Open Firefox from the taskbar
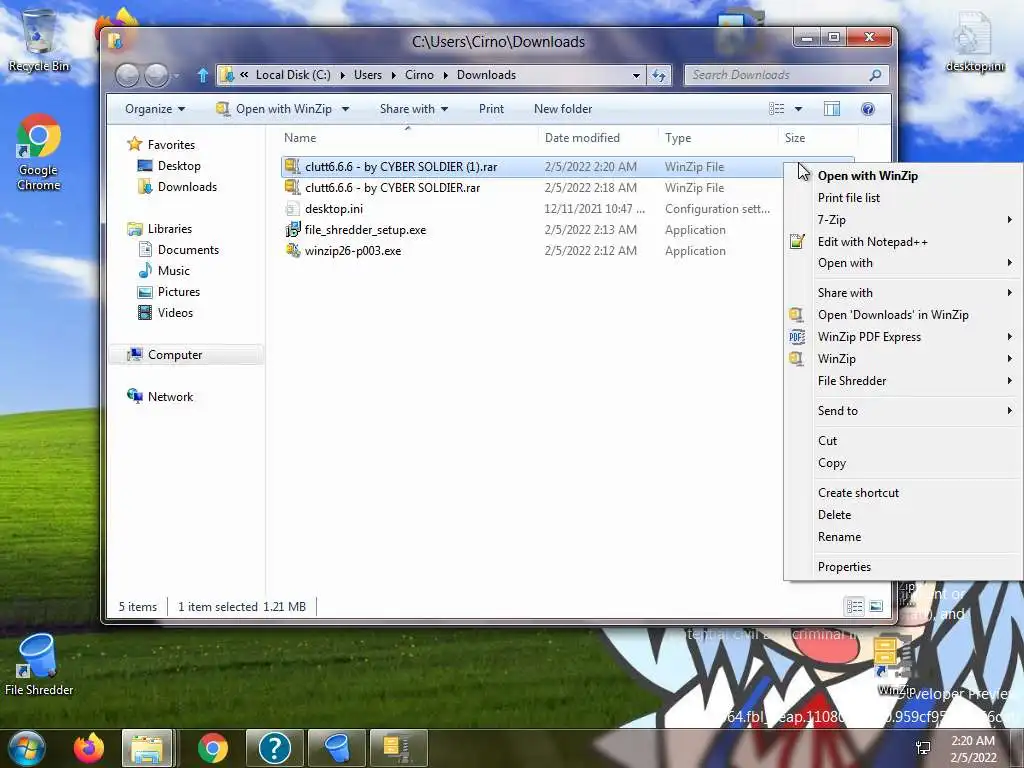Viewport: 1024px width, 768px height. tap(89, 748)
